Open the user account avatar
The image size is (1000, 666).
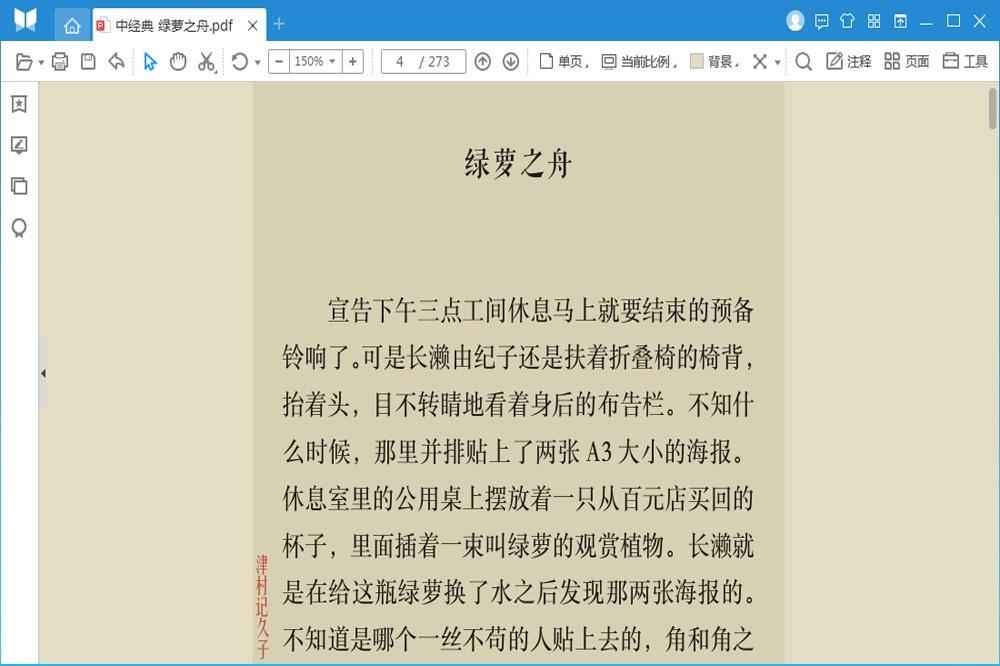click(x=795, y=21)
